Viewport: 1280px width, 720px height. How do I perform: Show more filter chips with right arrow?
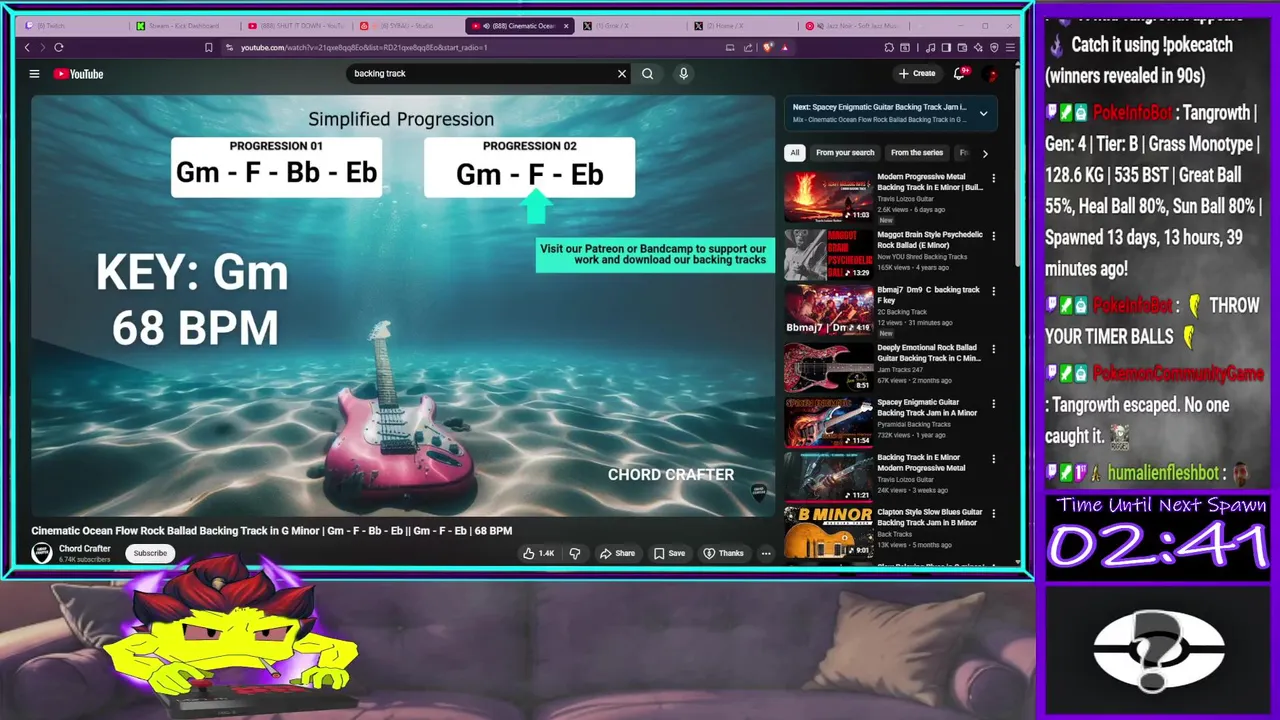tap(985, 153)
